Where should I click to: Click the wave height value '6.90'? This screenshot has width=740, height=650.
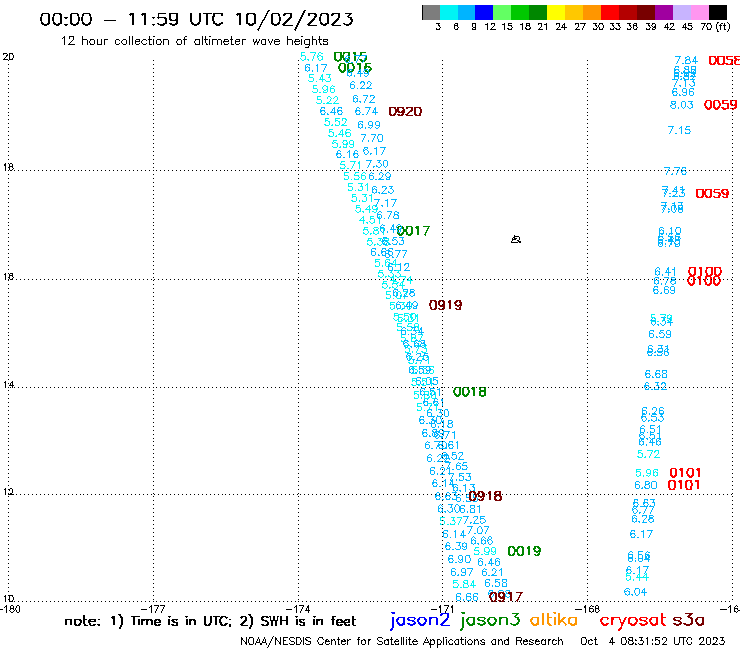[x=459, y=559]
